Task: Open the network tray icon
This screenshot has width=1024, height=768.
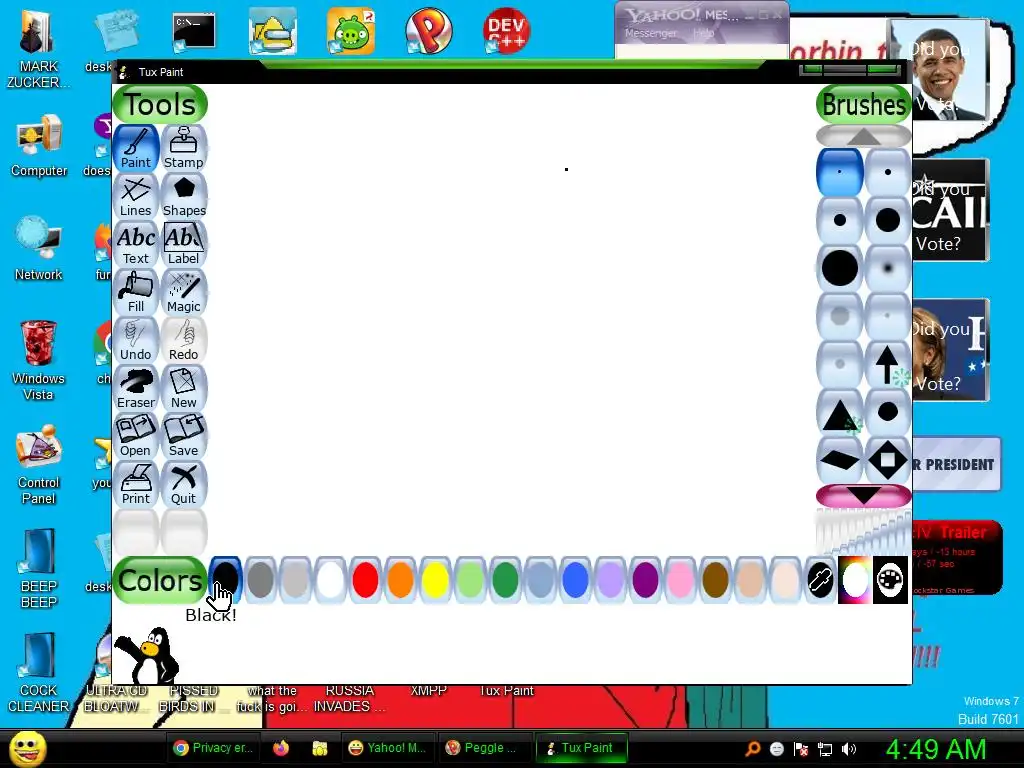Action: click(825, 749)
